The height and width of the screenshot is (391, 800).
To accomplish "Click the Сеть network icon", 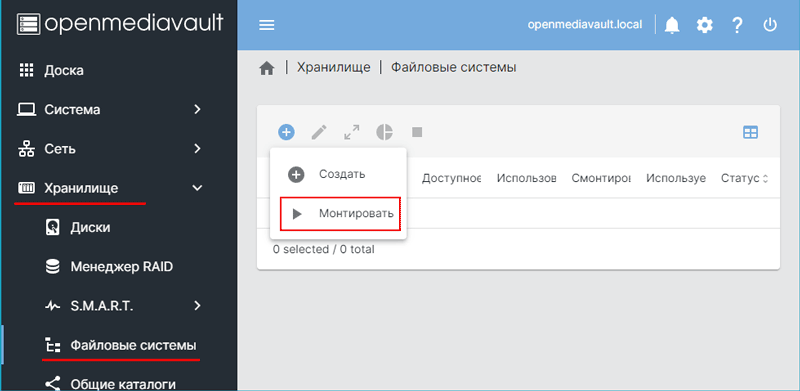I will pyautogui.click(x=26, y=149).
